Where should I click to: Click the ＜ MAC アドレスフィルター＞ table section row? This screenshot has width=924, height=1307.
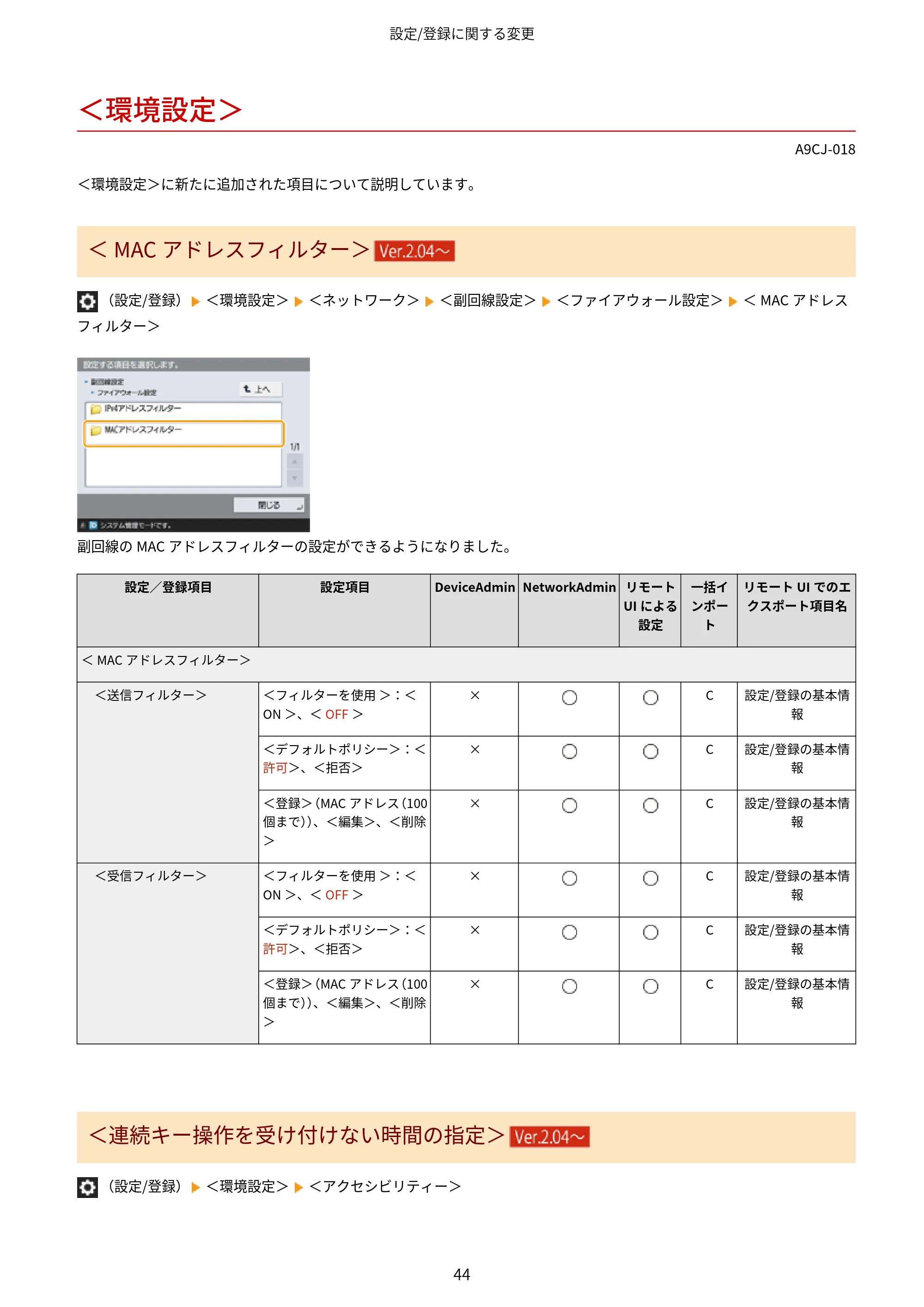[466, 664]
